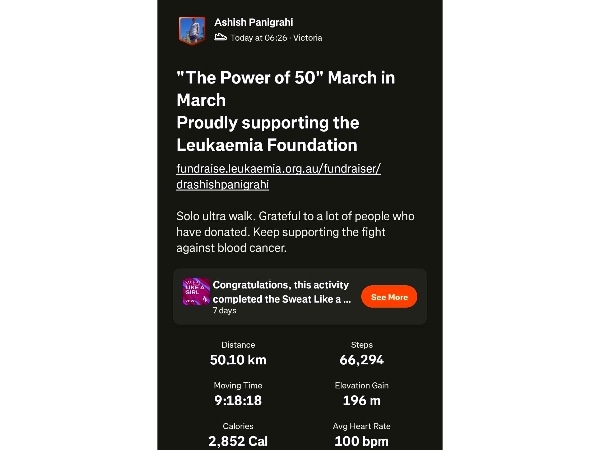Tap the Sweat Like a Girl challenge badge
600x450 pixels.
click(x=195, y=292)
